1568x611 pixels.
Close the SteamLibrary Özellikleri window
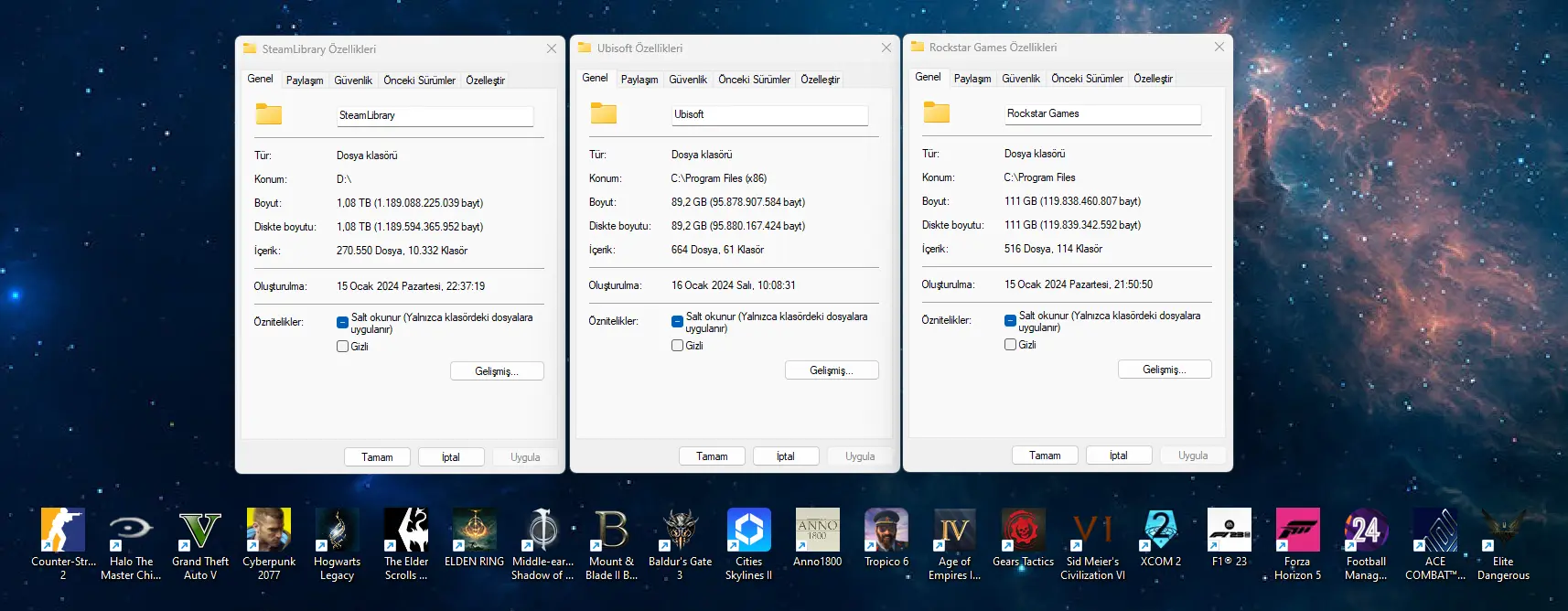(552, 48)
